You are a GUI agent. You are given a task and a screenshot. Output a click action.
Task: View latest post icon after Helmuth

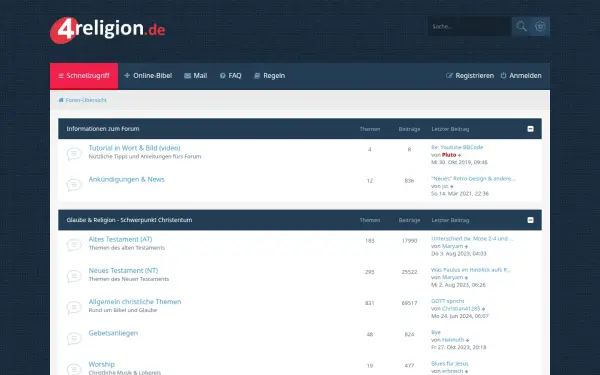(468, 340)
